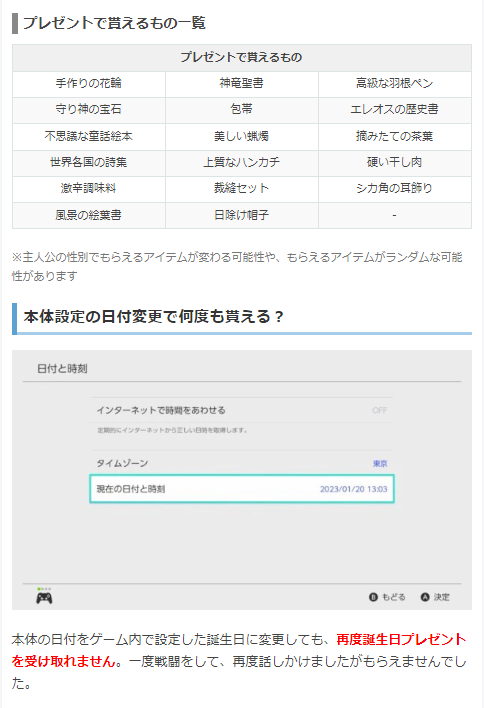This screenshot has width=484, height=708.
Task: Click the 高級な羽根ペン table cell
Action: [x=395, y=84]
